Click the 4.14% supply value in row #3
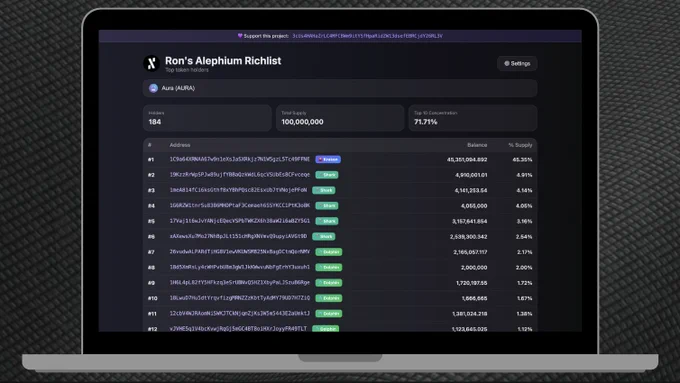Image resolution: width=680 pixels, height=383 pixels. [524, 190]
